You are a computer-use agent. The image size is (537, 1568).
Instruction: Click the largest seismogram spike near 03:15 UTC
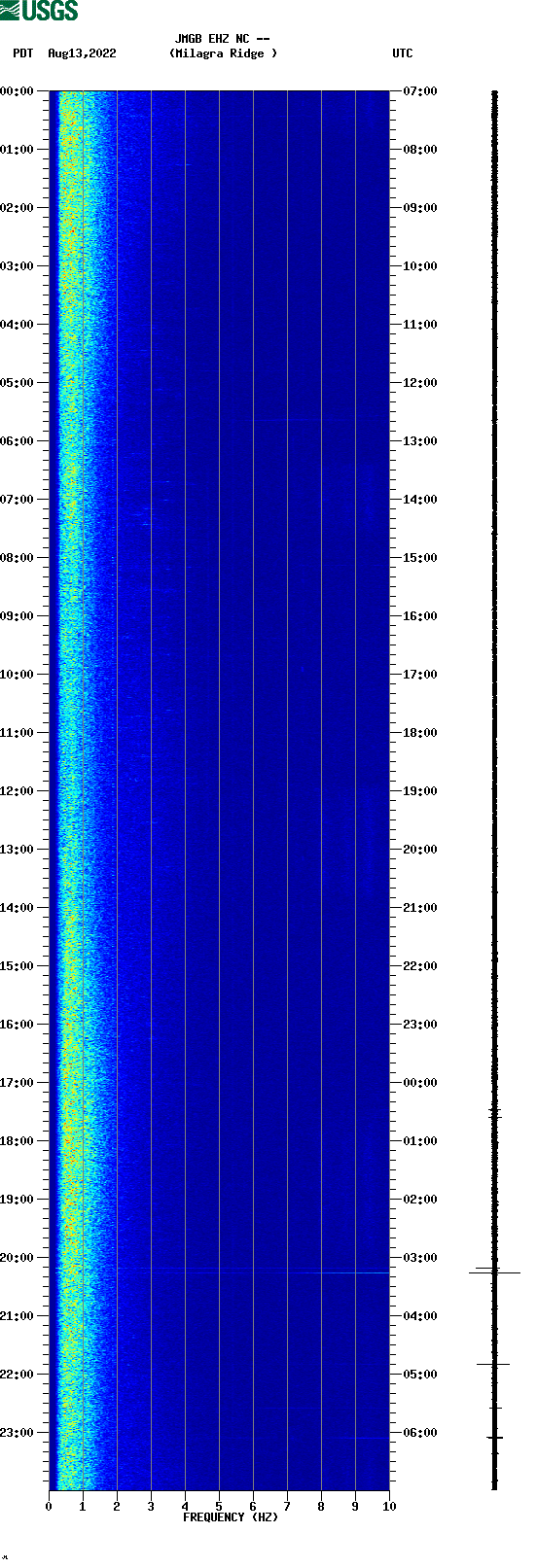point(494,1272)
